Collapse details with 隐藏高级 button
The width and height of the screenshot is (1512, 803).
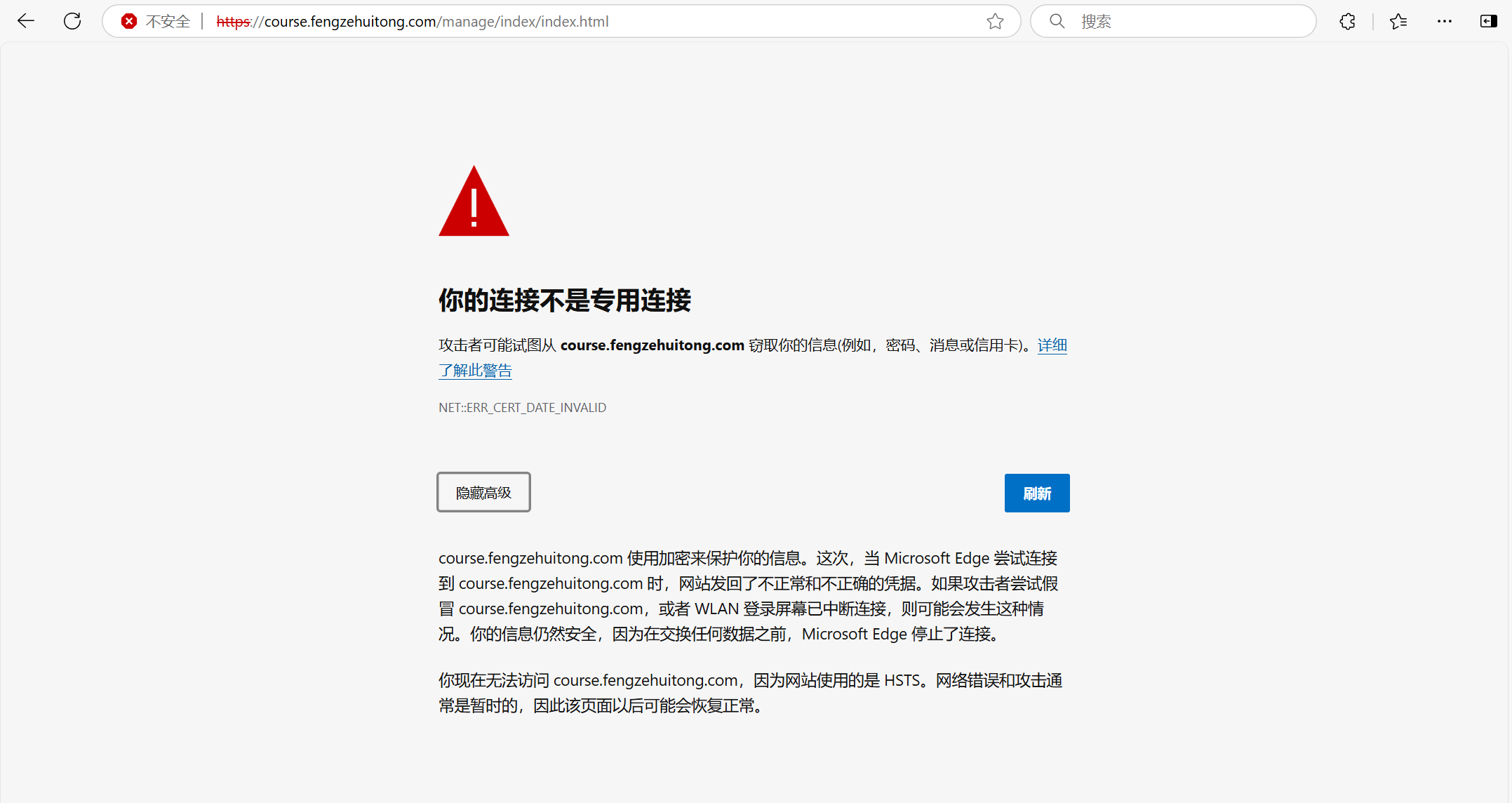(x=483, y=493)
